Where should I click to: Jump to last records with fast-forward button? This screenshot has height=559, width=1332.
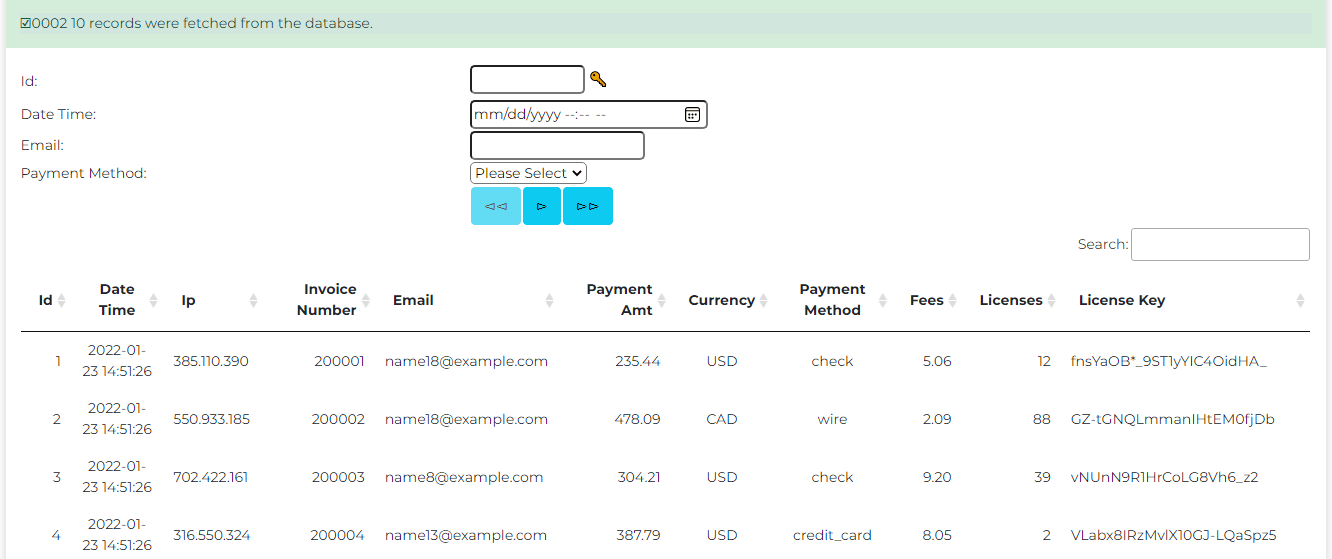coord(588,206)
